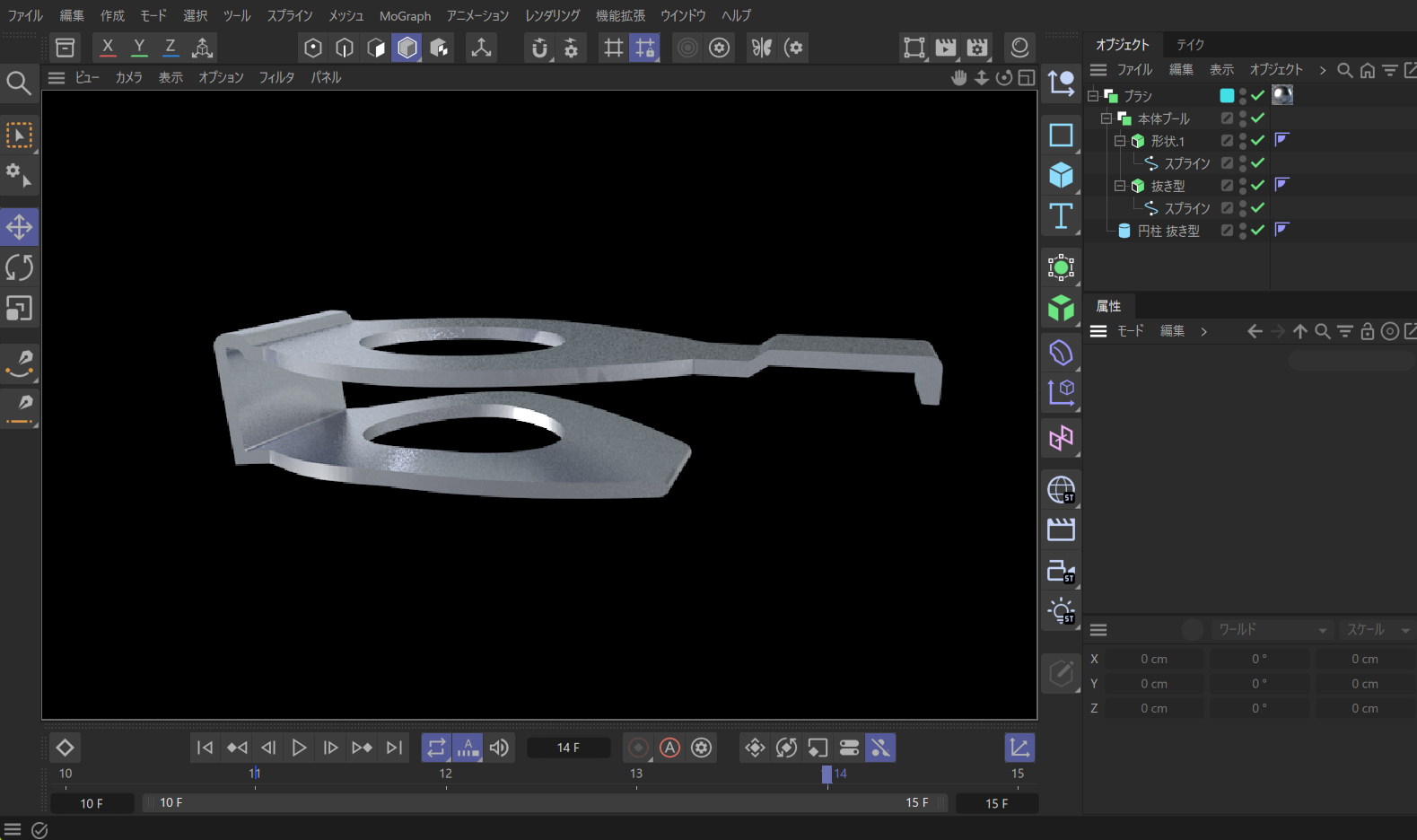Click the Text spline tool icon
Screen dimensions: 1417x840
[x=1061, y=216]
